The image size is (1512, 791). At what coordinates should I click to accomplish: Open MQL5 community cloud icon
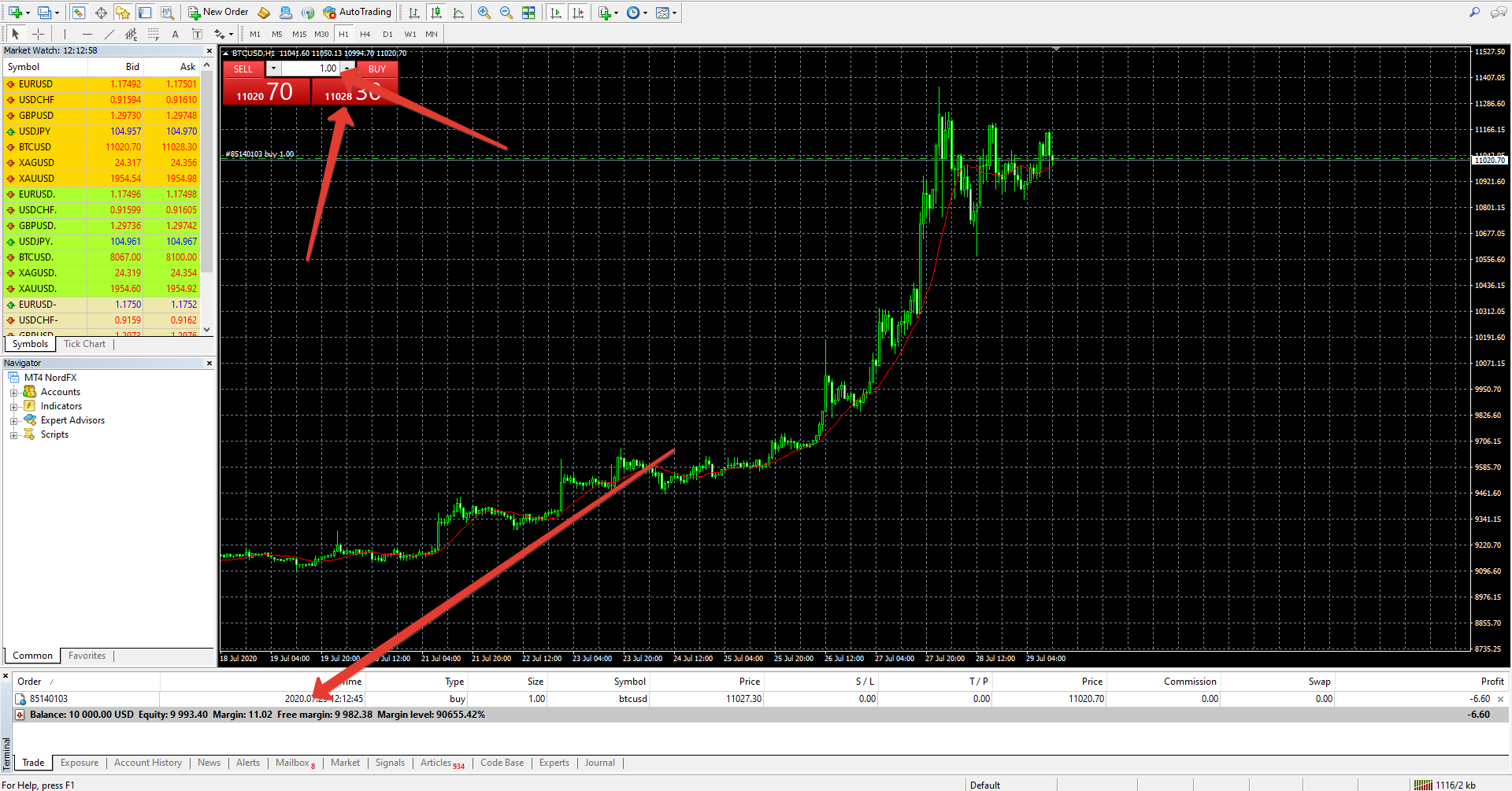click(286, 13)
